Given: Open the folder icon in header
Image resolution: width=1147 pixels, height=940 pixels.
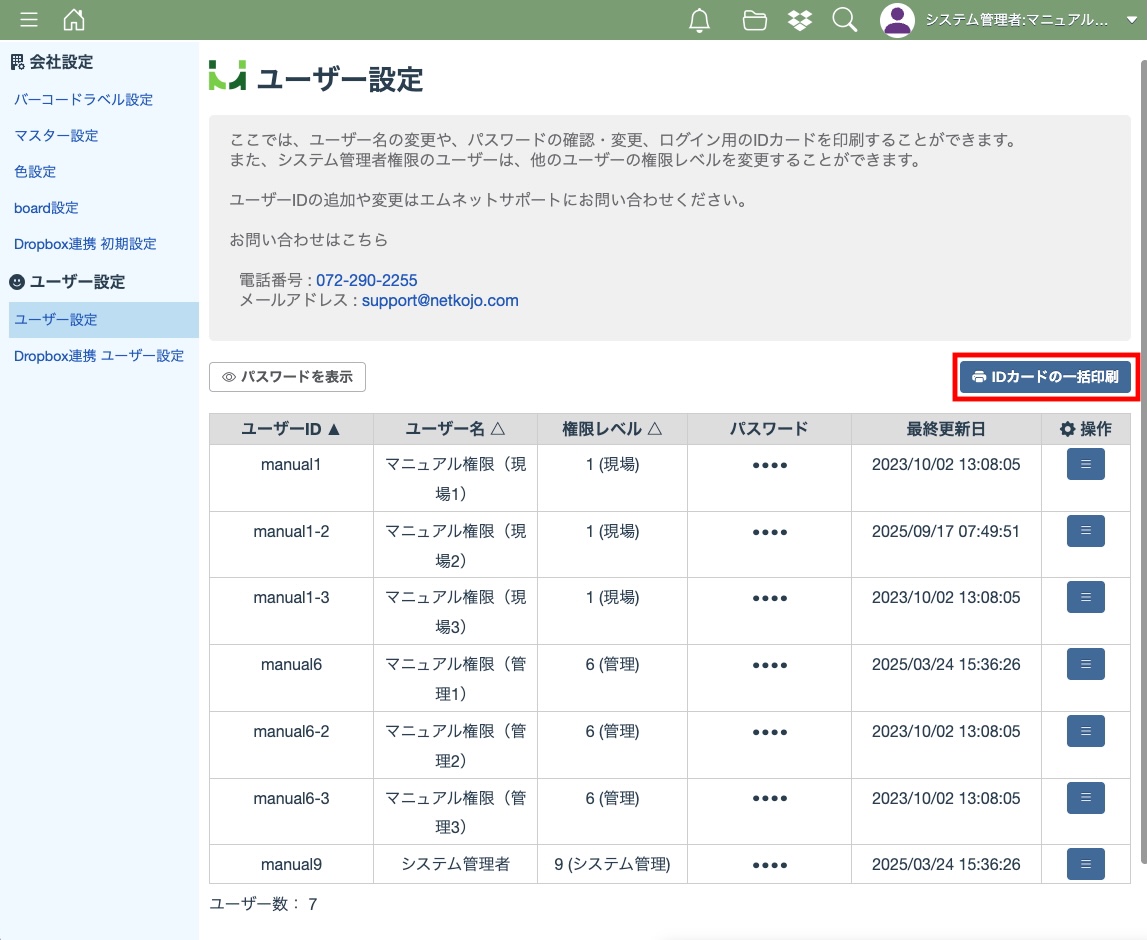Looking at the screenshot, I should (755, 20).
